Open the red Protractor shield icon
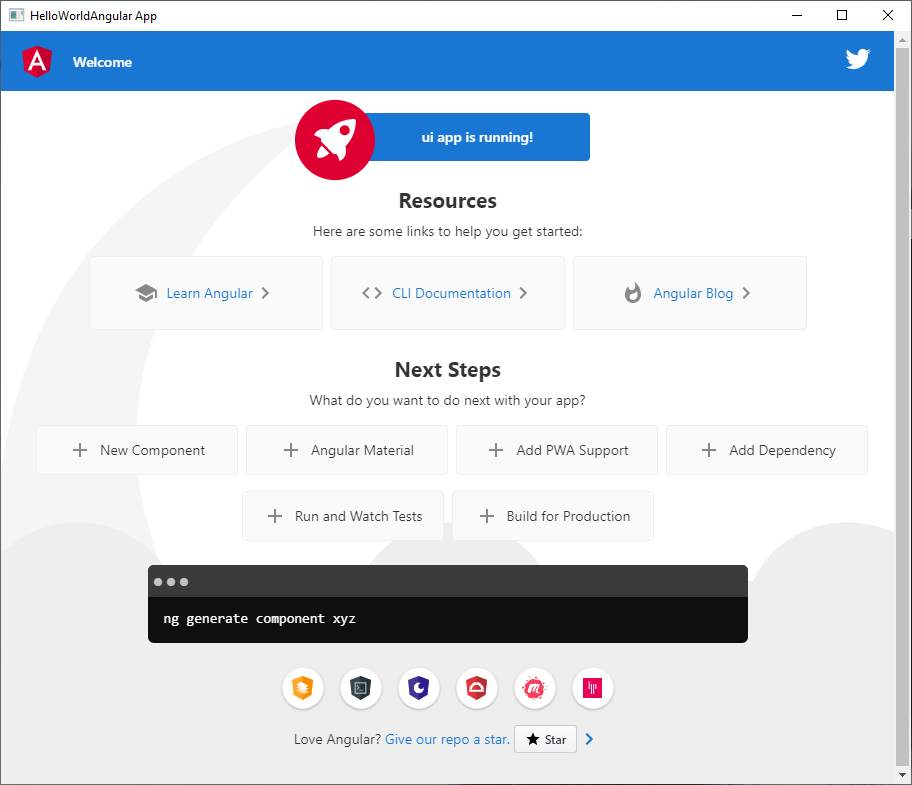912x785 pixels. [x=476, y=688]
